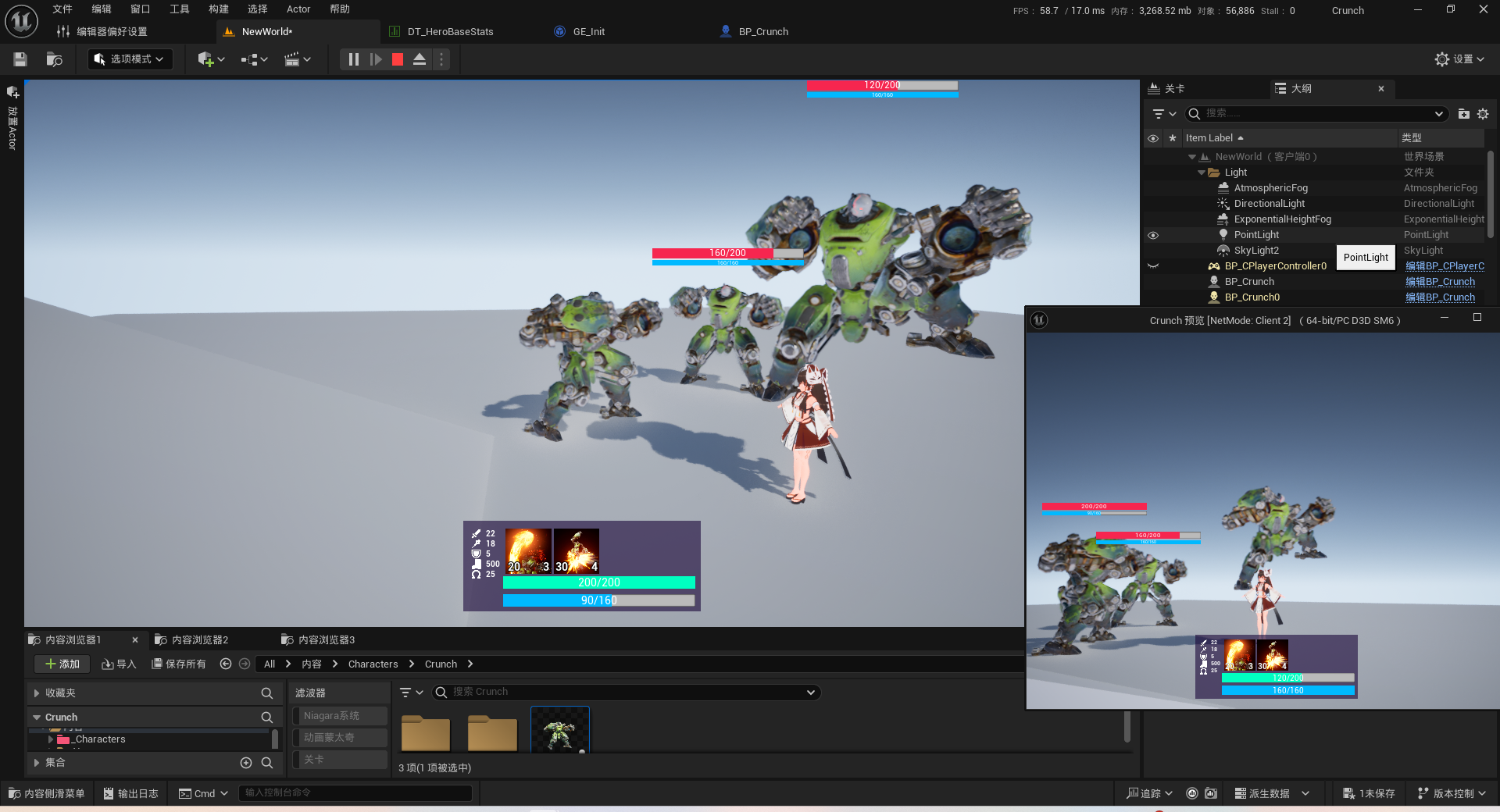
Task: Open the 编辑BP_CPlayerC blueprint link
Action: point(1445,266)
